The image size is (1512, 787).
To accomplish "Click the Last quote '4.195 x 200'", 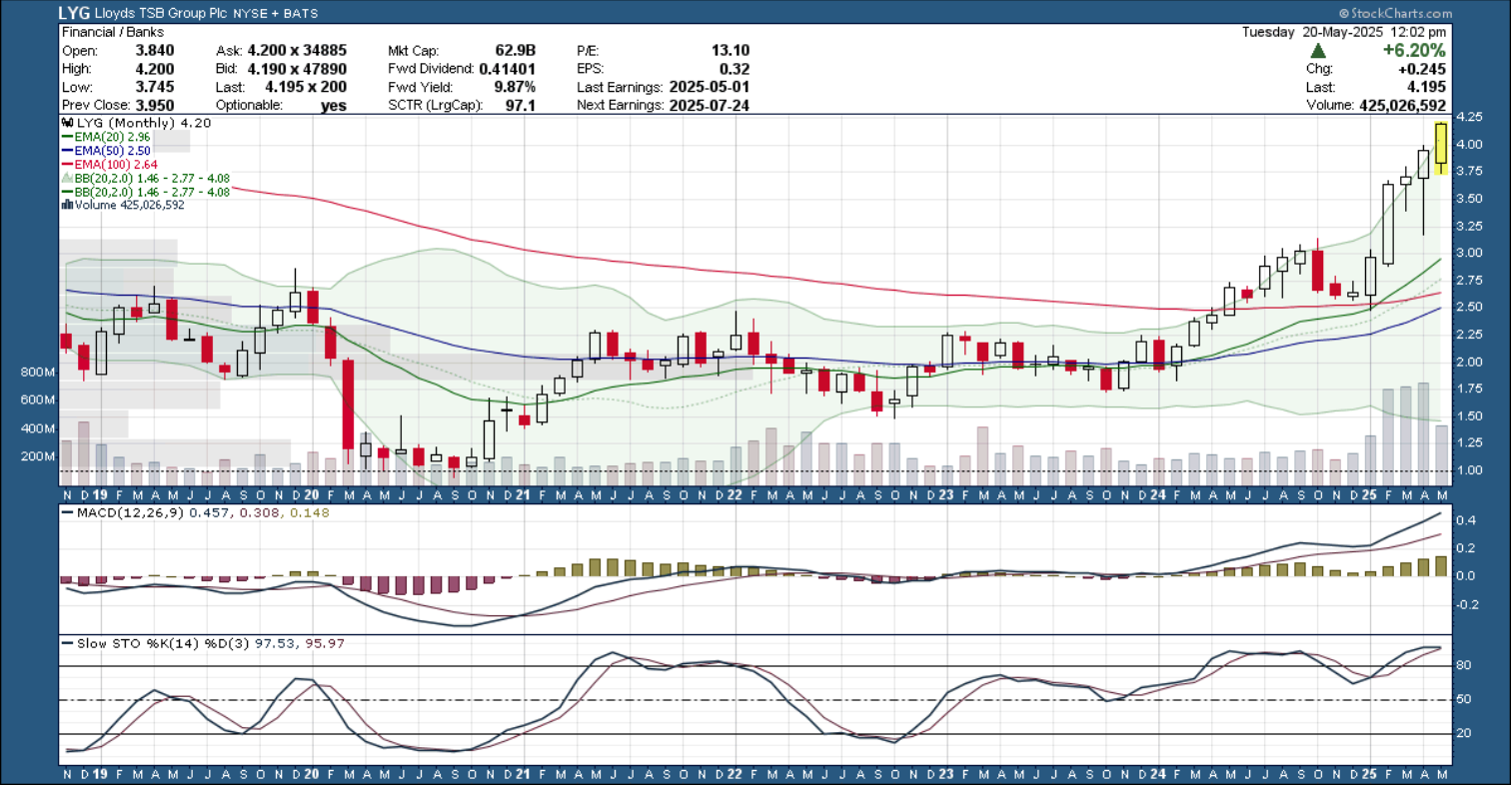I will 306,87.
